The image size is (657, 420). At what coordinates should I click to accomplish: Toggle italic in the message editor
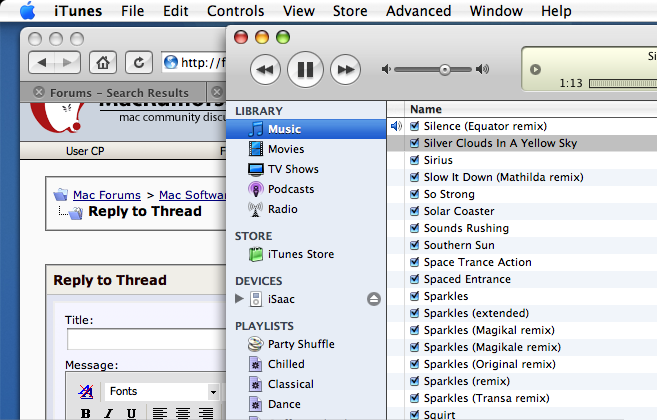[109, 413]
